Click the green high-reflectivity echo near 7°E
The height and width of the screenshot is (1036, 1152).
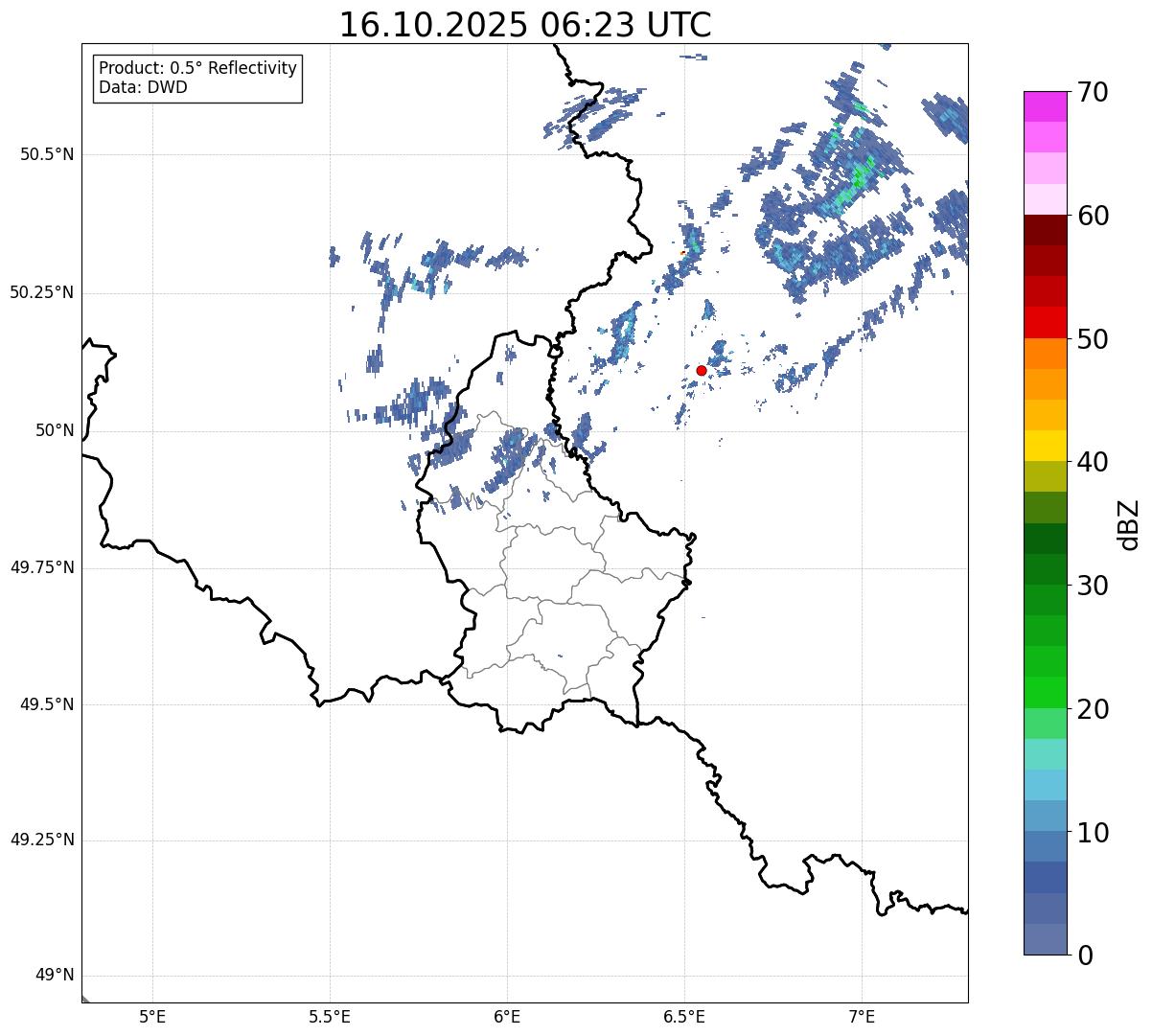coord(862,173)
